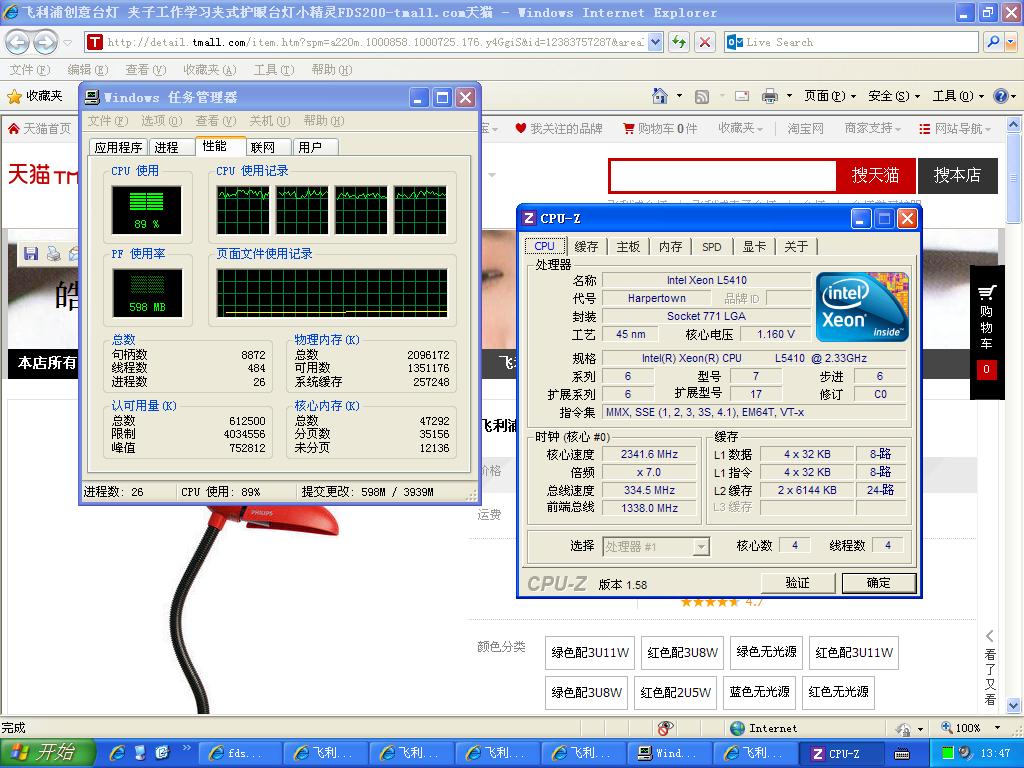Click the RSS feeds icon

[701, 97]
